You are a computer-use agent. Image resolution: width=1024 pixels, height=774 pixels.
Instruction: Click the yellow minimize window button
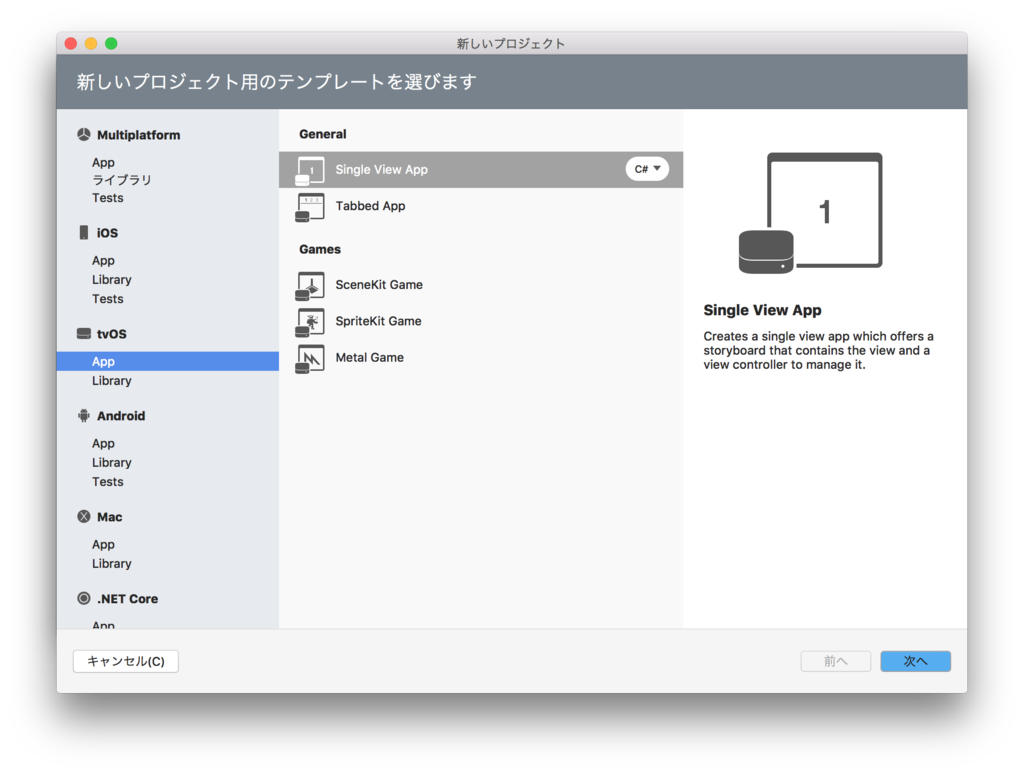(91, 43)
